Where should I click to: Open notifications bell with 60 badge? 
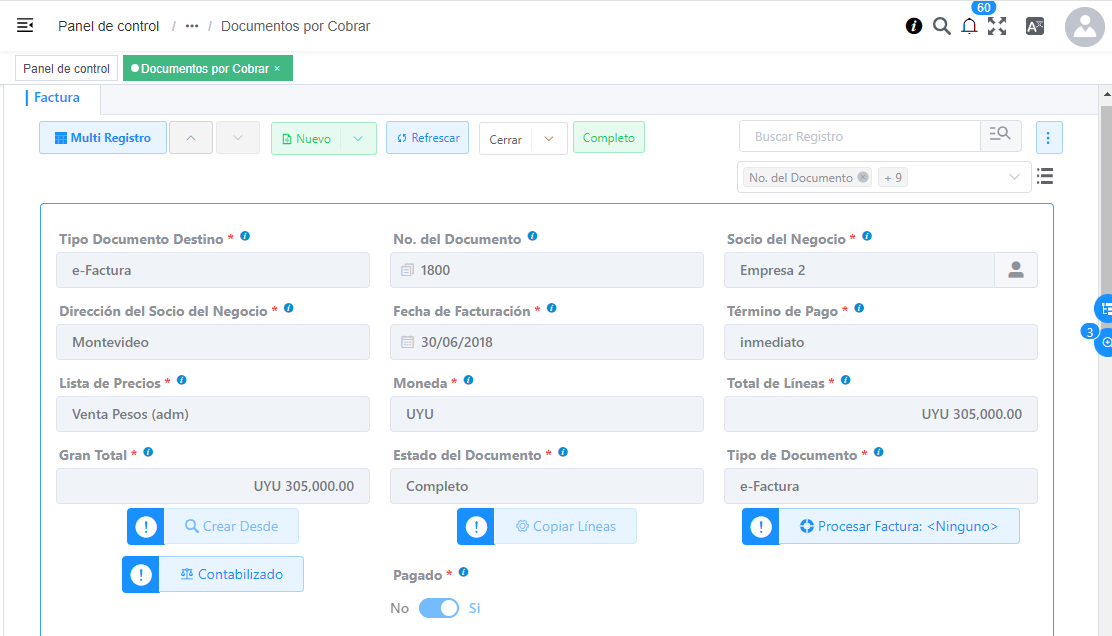point(969,27)
